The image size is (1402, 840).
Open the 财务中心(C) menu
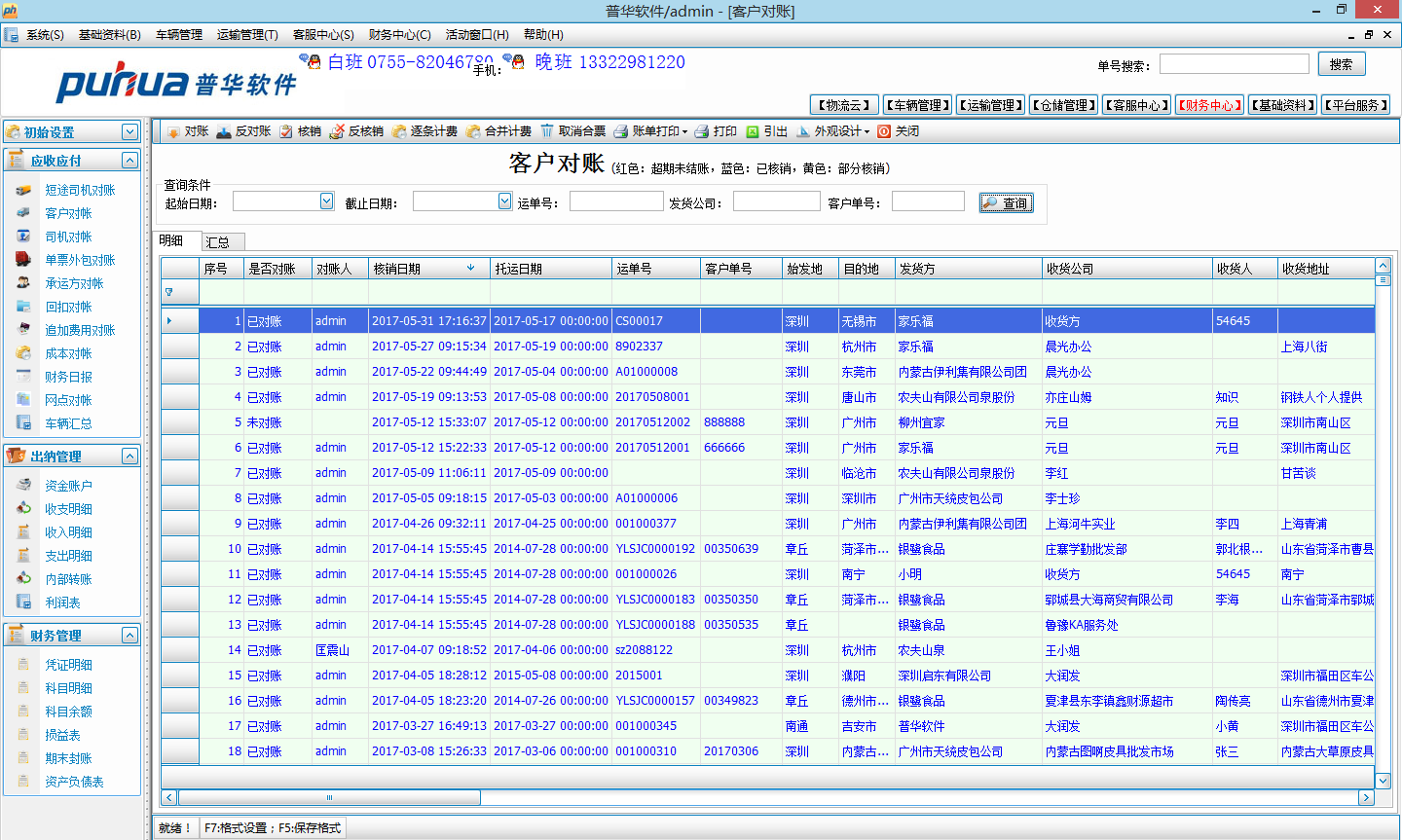[x=399, y=35]
